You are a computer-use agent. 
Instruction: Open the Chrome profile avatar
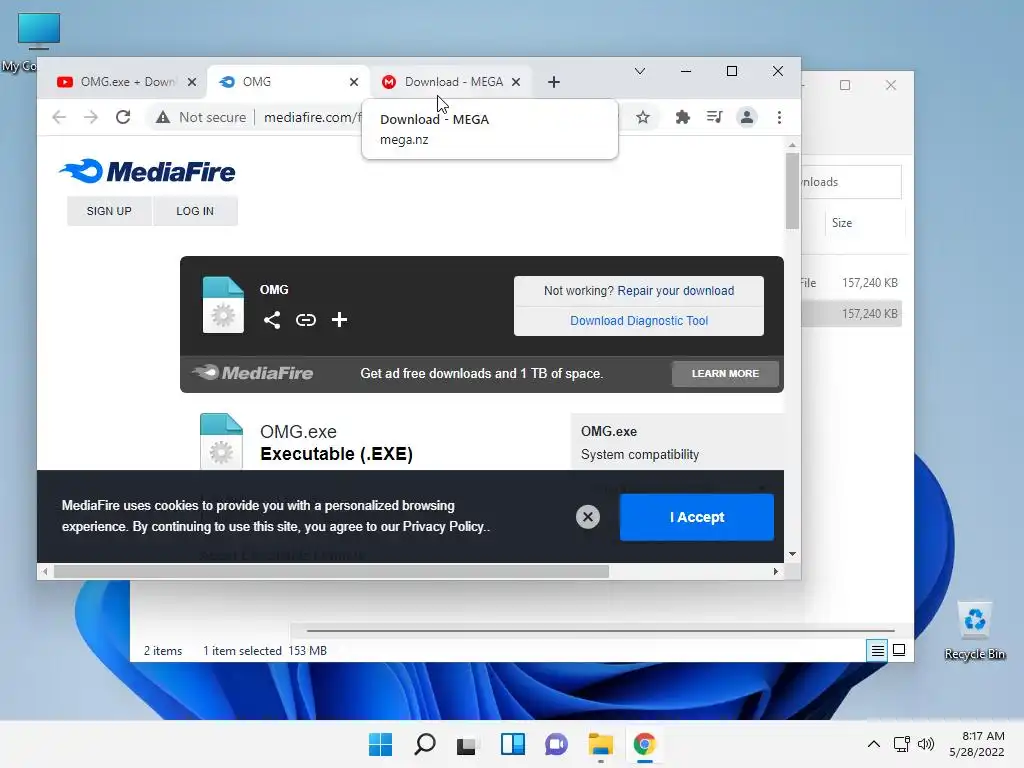746,118
